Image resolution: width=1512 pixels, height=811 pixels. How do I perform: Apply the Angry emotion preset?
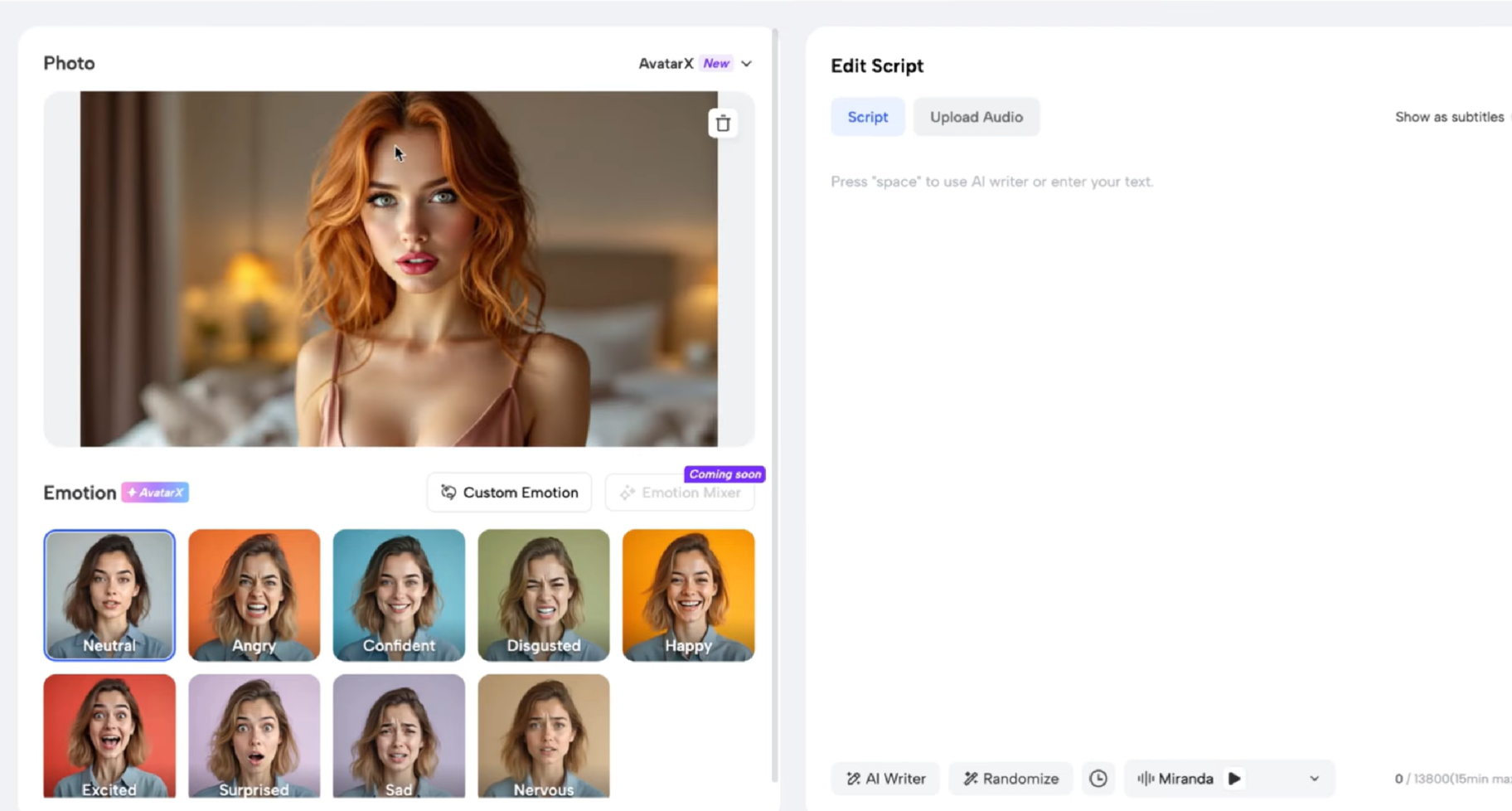[x=254, y=595]
